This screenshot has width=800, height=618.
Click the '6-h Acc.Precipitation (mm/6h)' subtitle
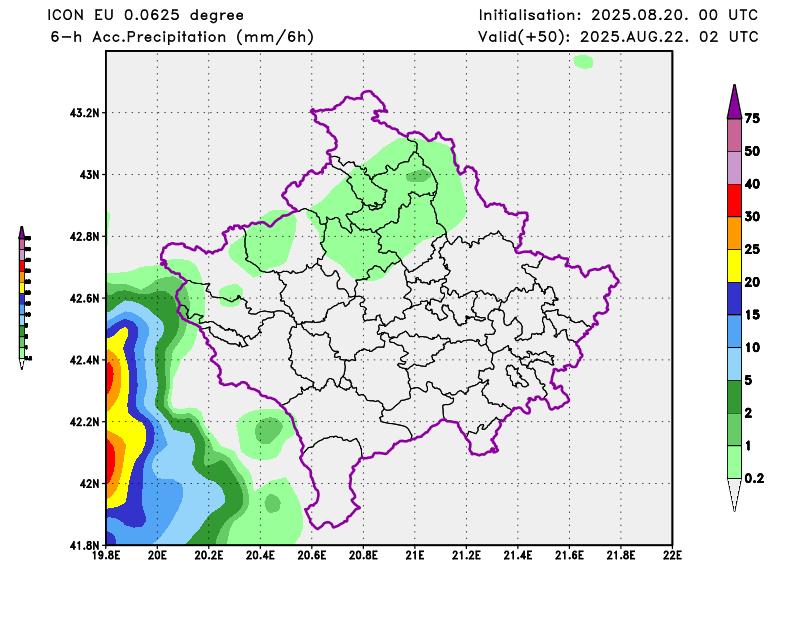tap(182, 37)
